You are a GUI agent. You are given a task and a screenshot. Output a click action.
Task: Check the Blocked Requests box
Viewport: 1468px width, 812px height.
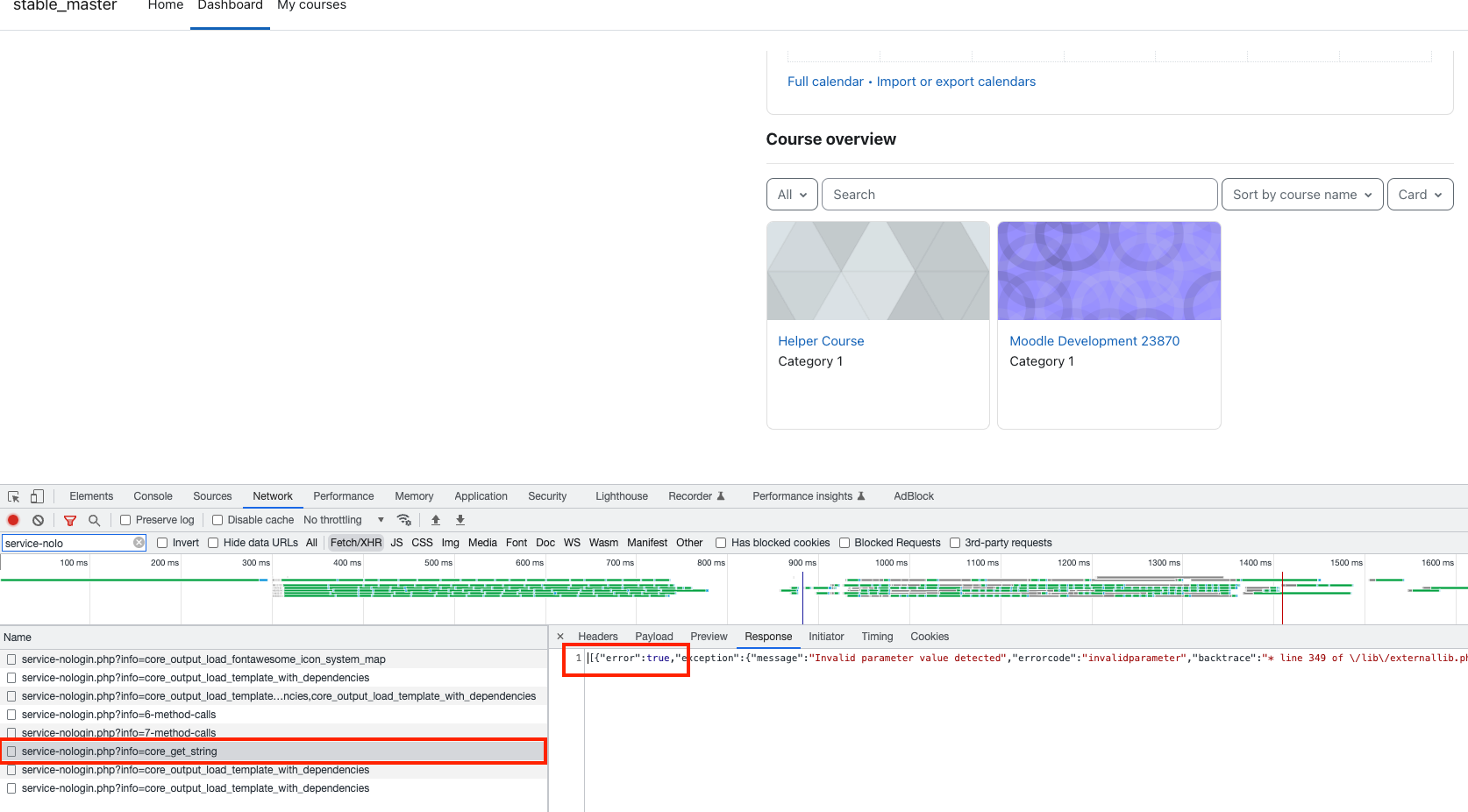[844, 543]
